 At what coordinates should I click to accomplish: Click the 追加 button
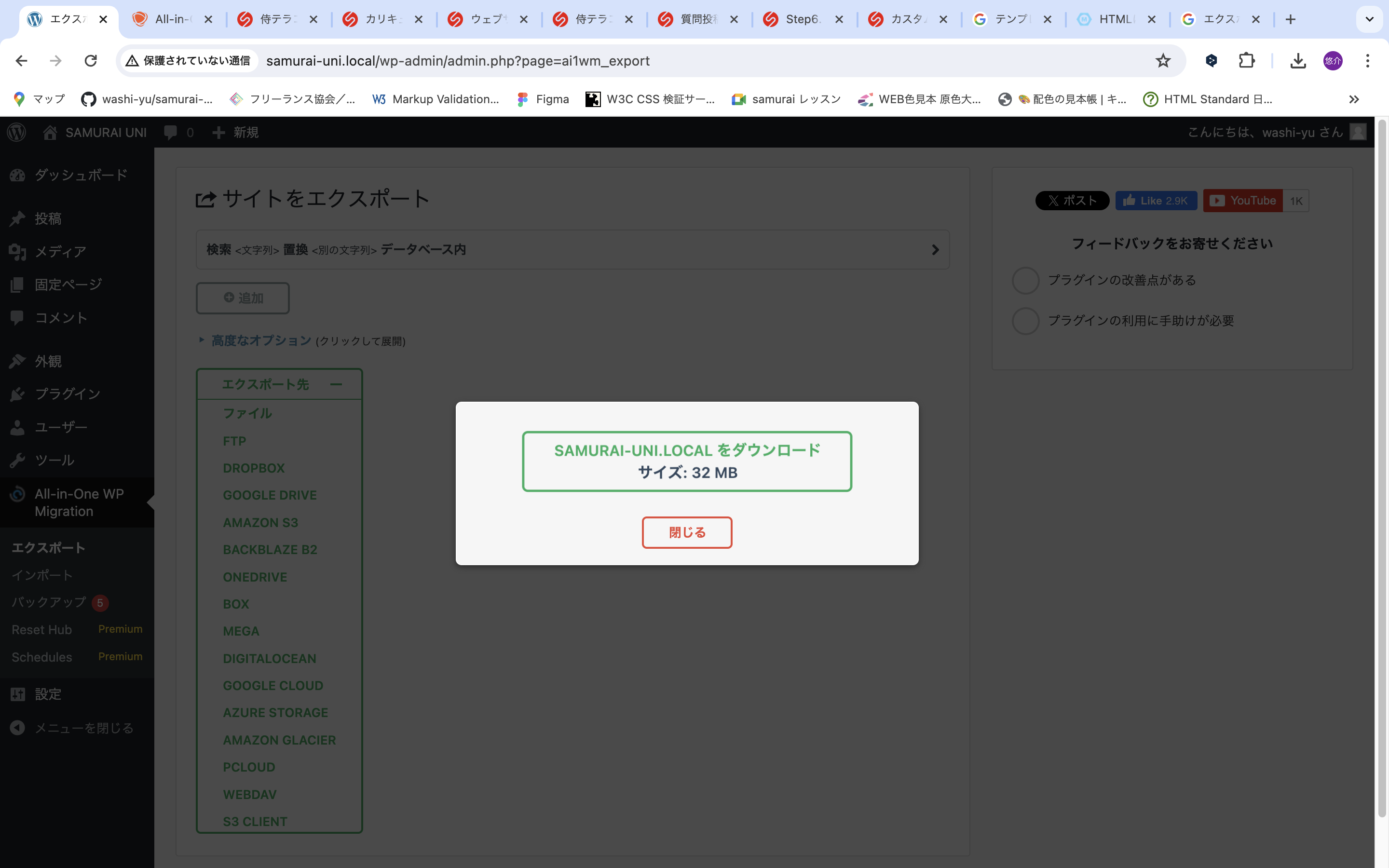pyautogui.click(x=243, y=298)
